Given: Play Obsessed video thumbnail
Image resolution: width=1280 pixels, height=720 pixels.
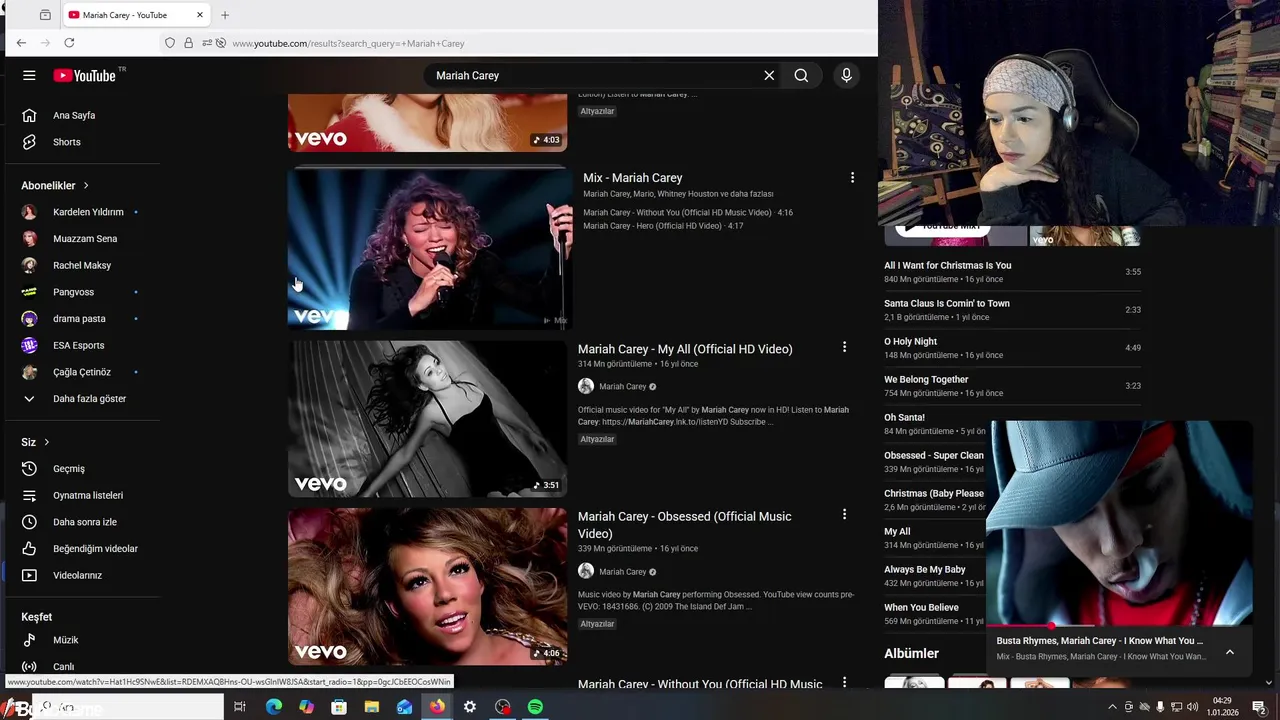Looking at the screenshot, I should click(427, 587).
